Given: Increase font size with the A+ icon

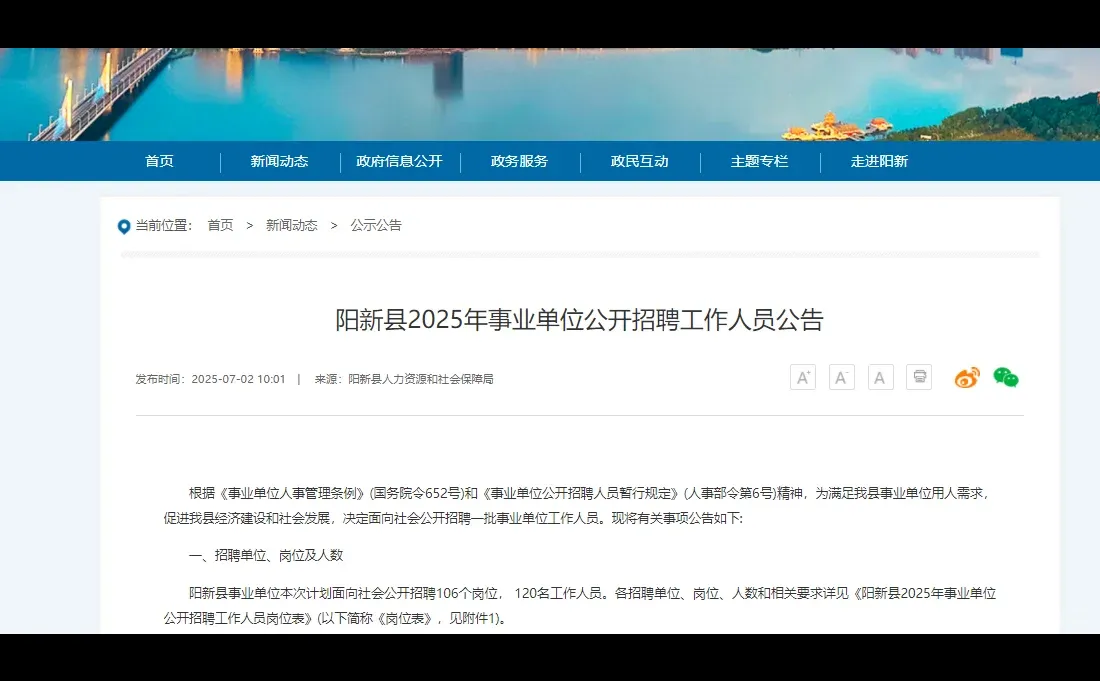Looking at the screenshot, I should point(803,377).
